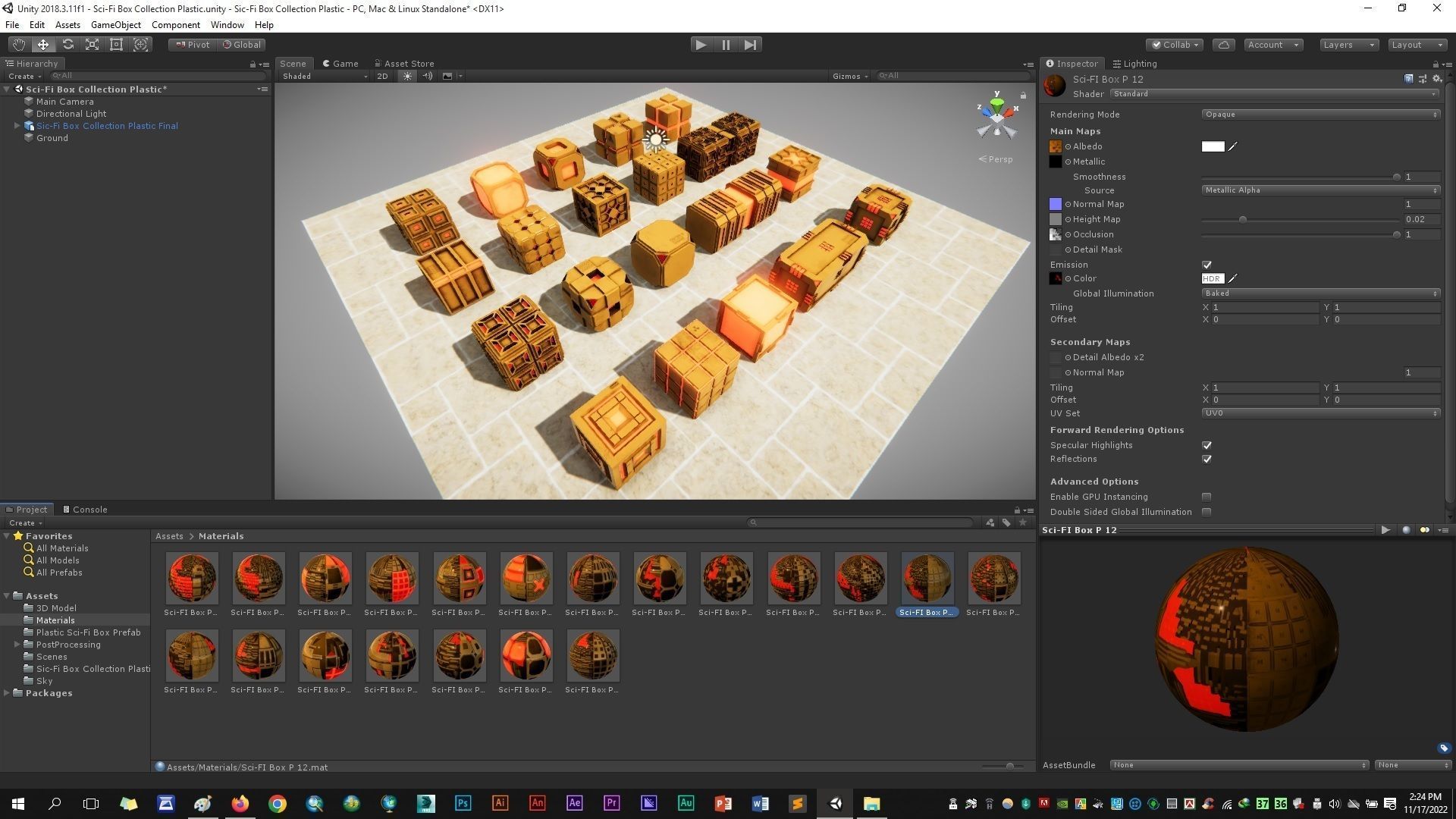Click the Collab button
This screenshot has width=1456, height=819.
pos(1175,45)
